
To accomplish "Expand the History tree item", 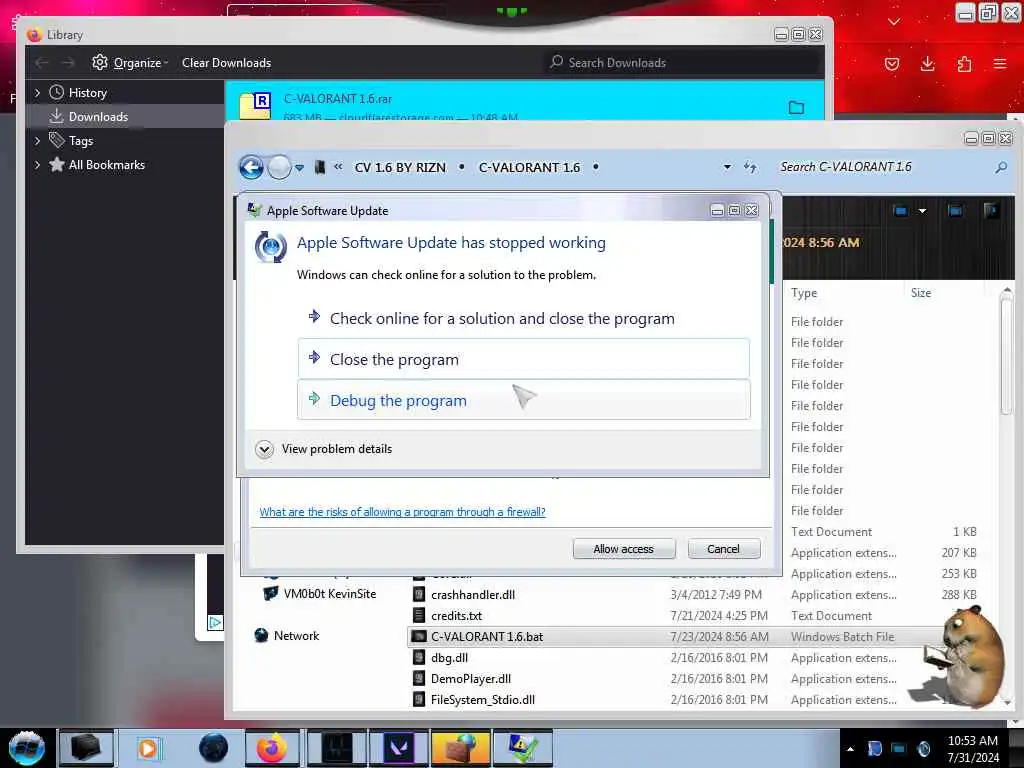I will pos(37,93).
